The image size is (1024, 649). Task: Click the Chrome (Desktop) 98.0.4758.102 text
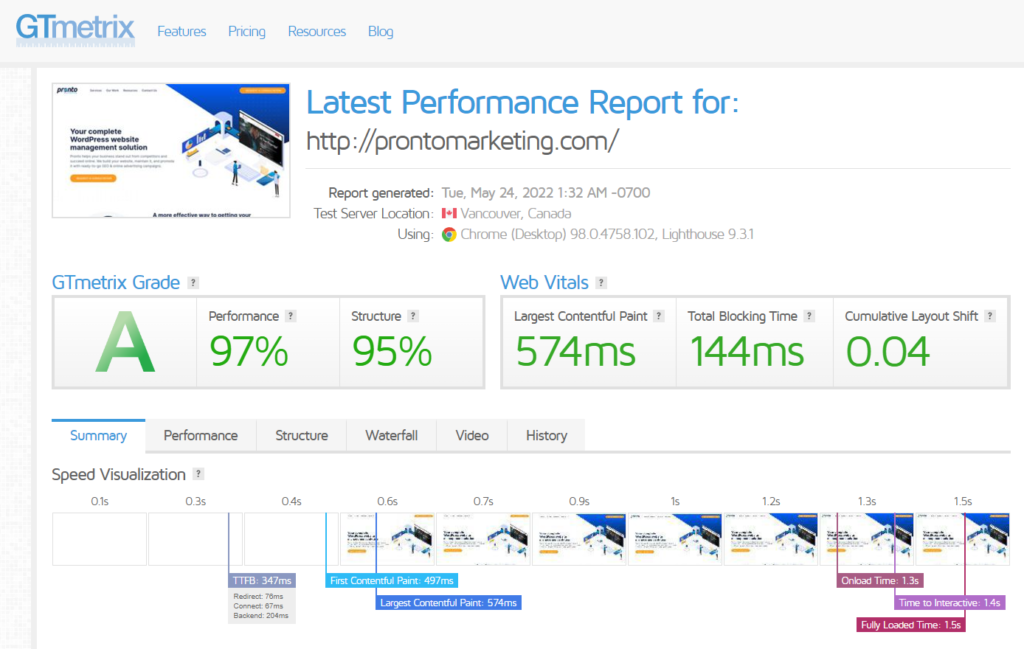point(558,234)
